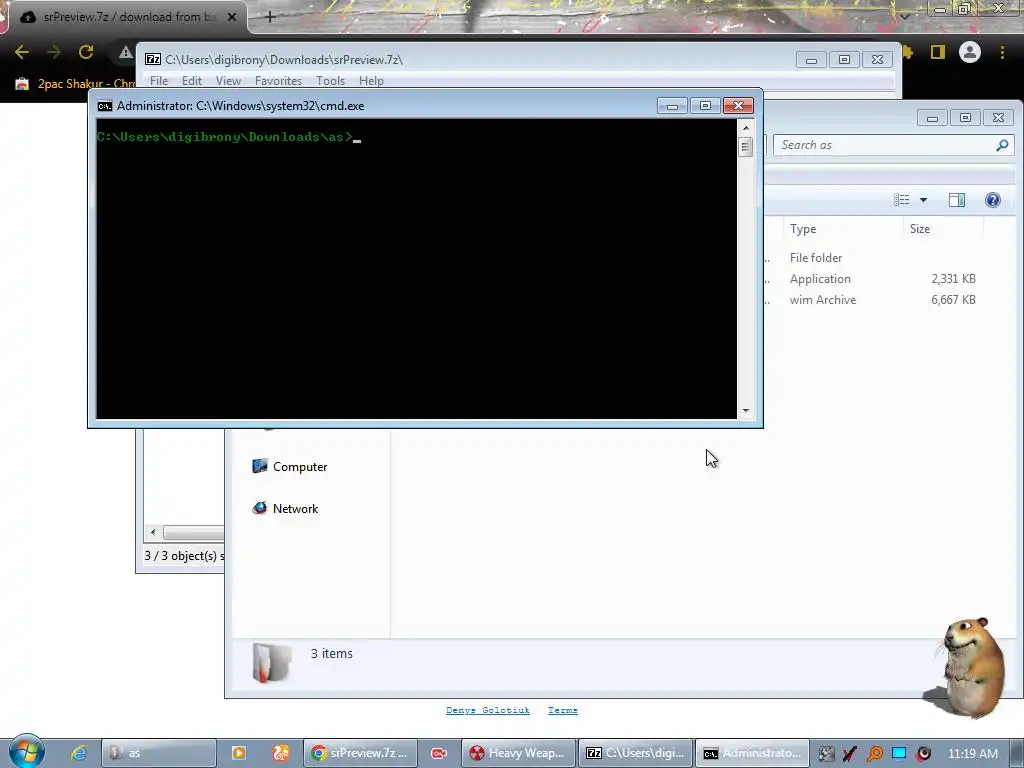Open the Terms link

pos(563,710)
